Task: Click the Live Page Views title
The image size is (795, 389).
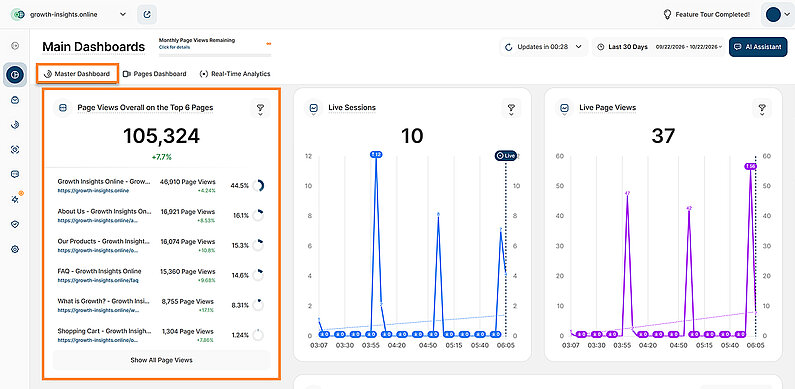Action: coord(607,108)
